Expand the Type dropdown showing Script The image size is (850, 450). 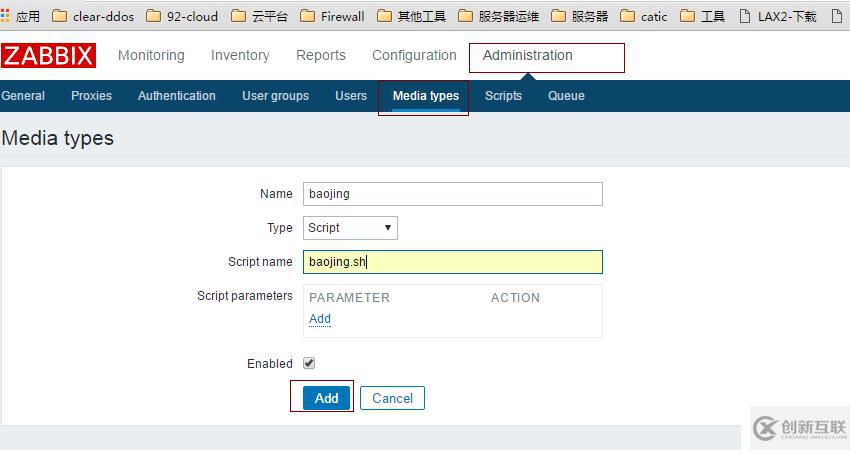pyautogui.click(x=350, y=228)
